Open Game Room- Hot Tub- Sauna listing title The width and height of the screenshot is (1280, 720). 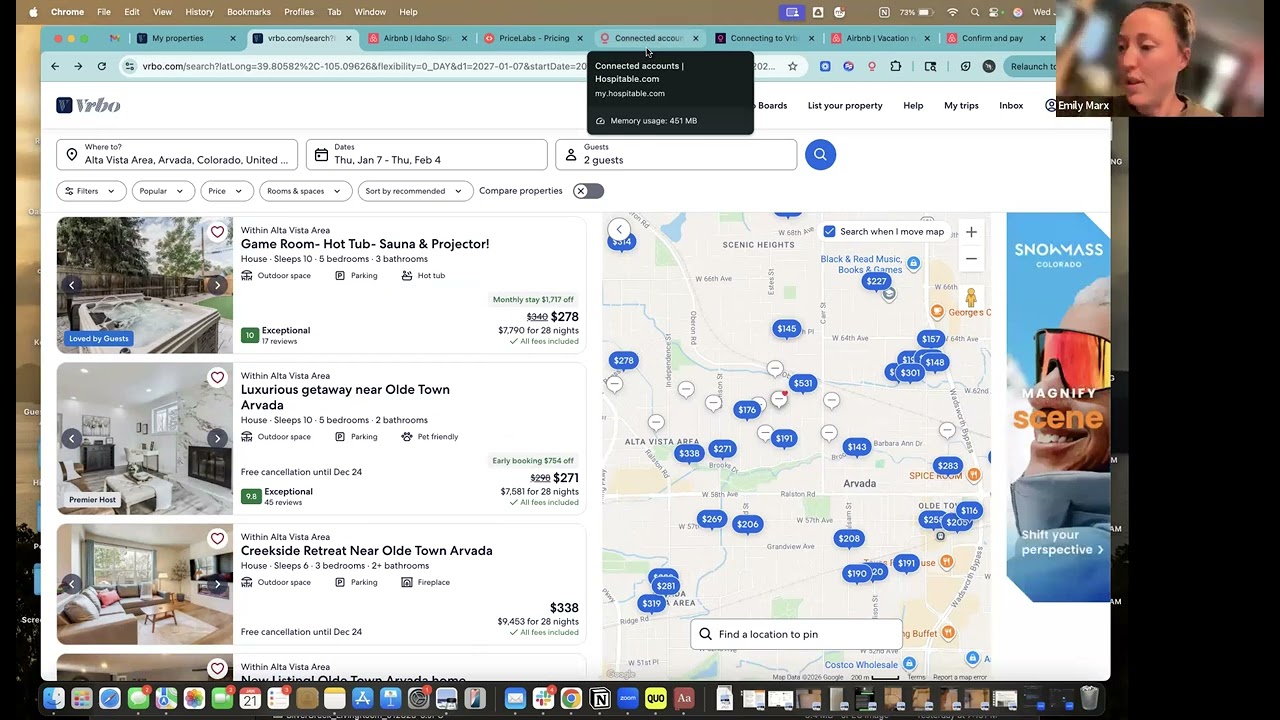[365, 244]
